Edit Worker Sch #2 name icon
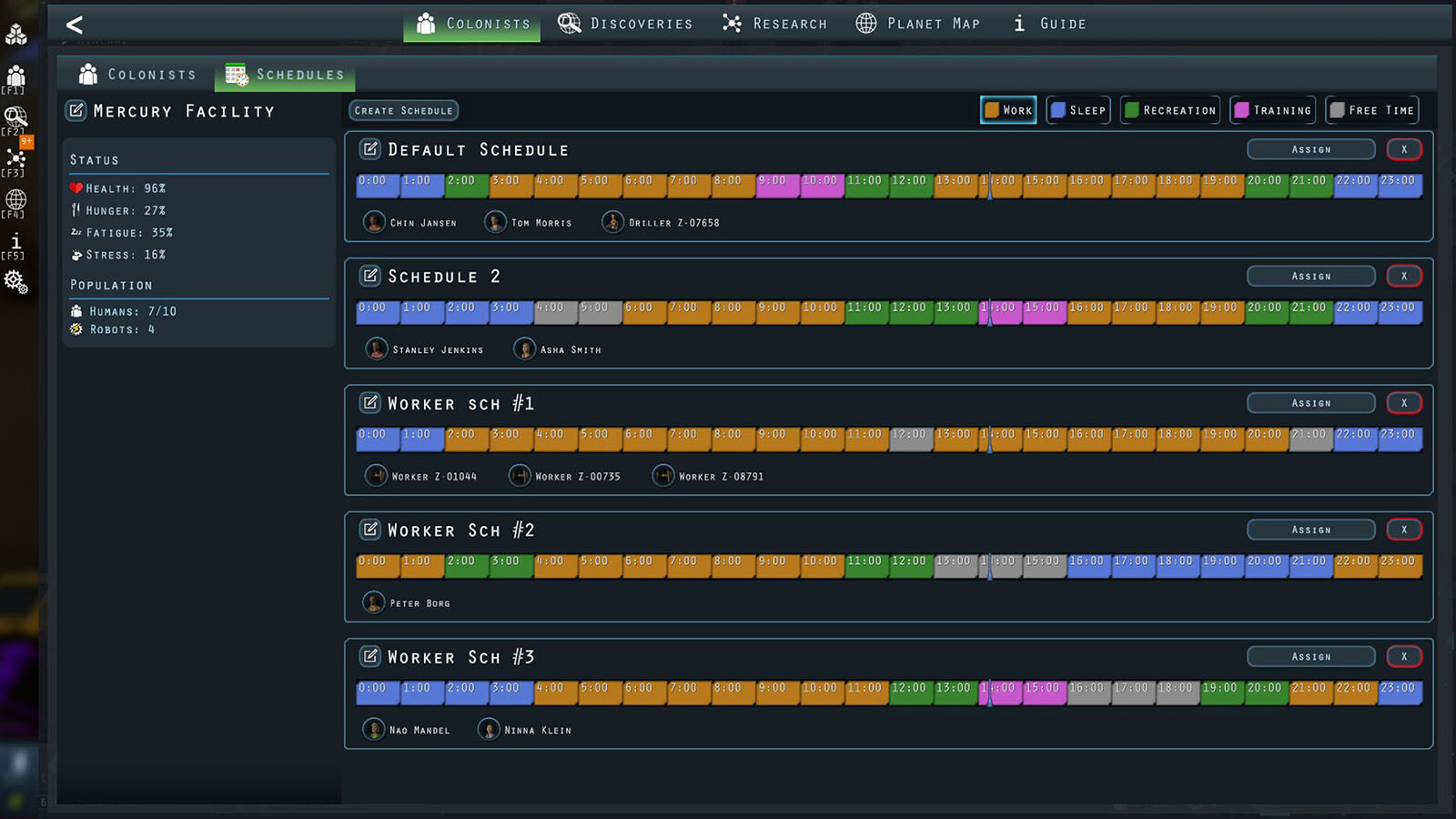Screen dimensions: 1456x819 point(369,530)
